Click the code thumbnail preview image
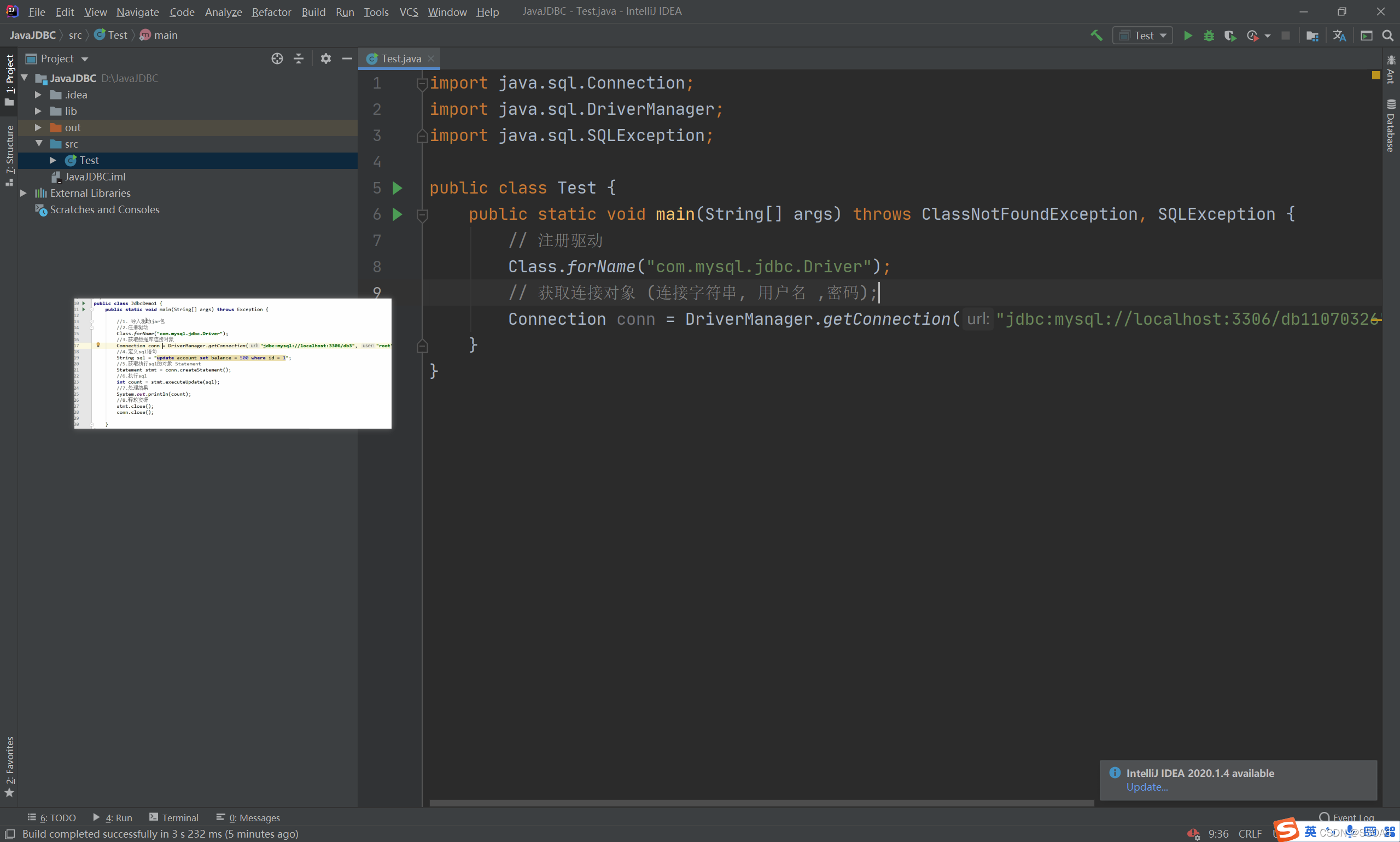Screen dimensions: 1400x842 pos(232,363)
